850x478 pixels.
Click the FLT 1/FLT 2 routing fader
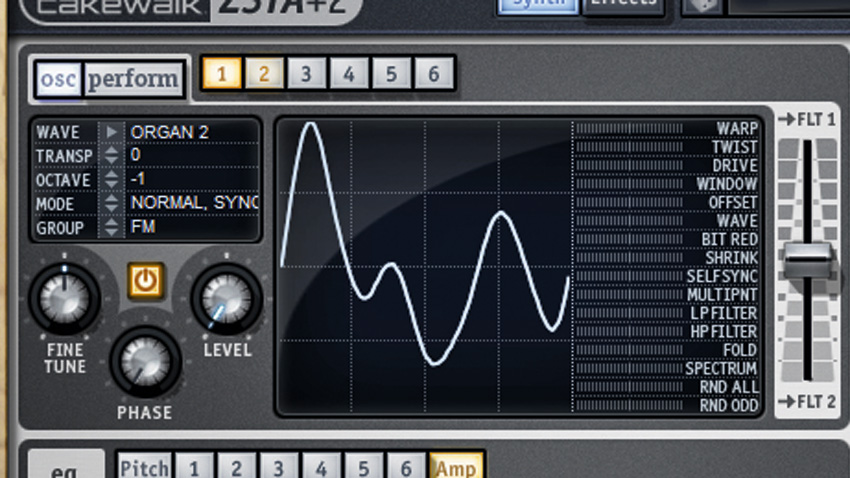[x=808, y=260]
